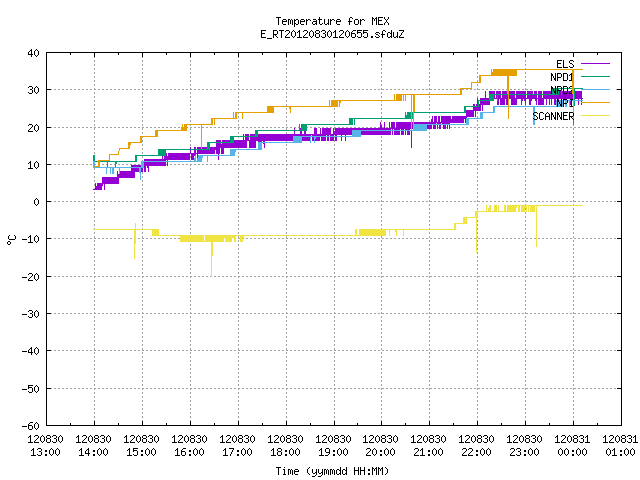Click the y-axis tick label '40'
The height and width of the screenshot is (480, 640).
tap(33, 53)
